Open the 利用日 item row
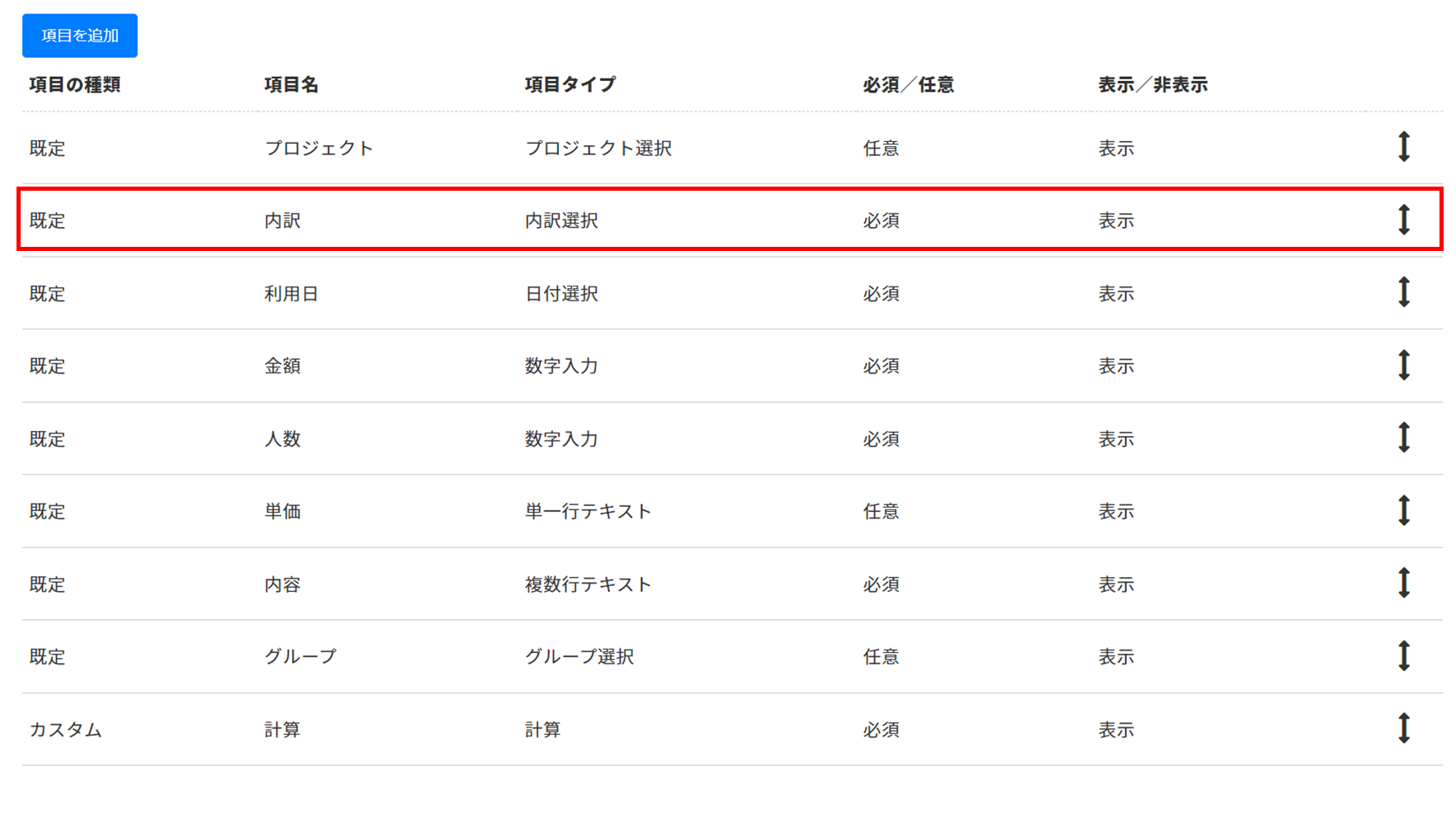This screenshot has height=819, width=1456. [x=732, y=293]
